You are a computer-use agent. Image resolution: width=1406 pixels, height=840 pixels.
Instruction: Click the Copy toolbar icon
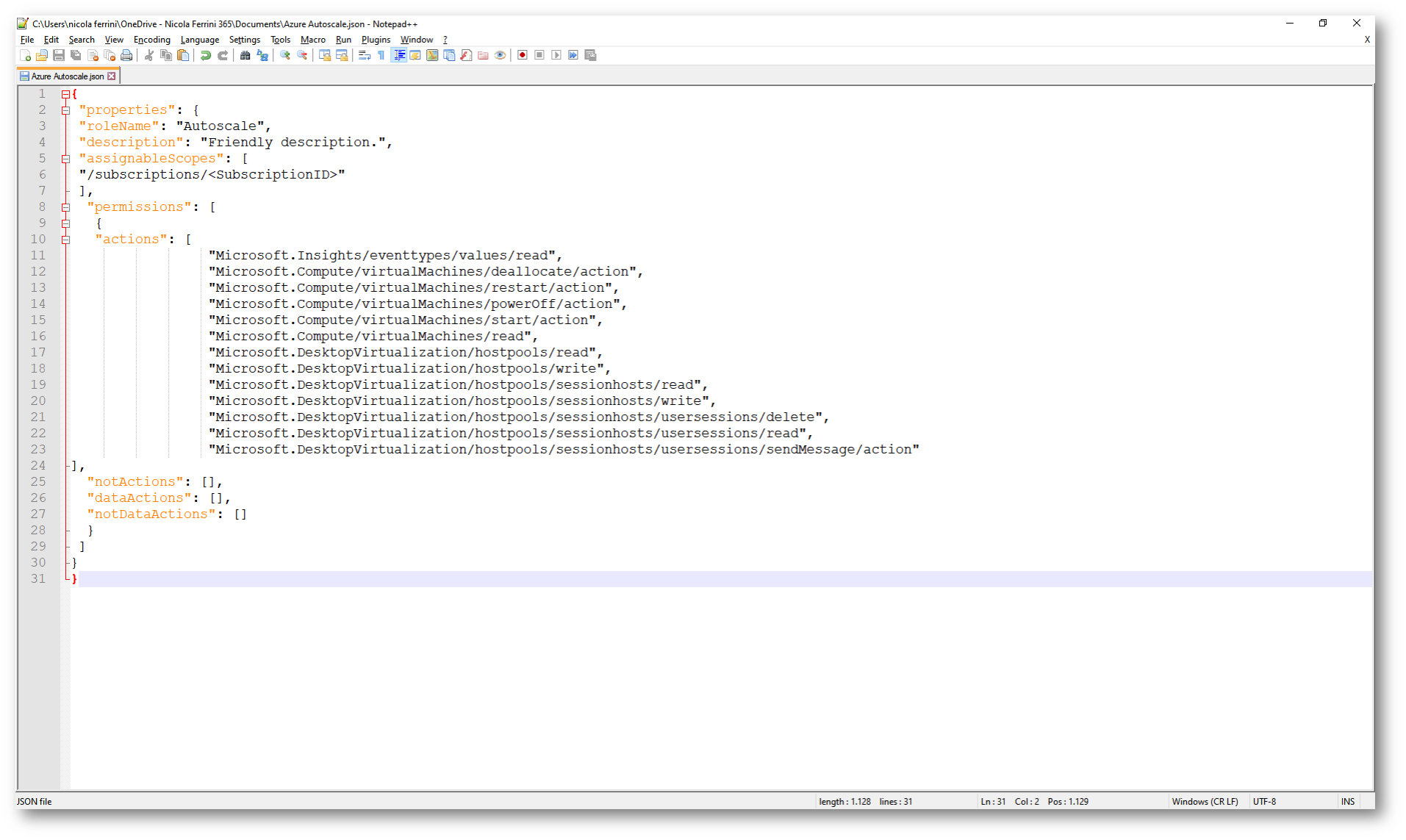(x=166, y=55)
